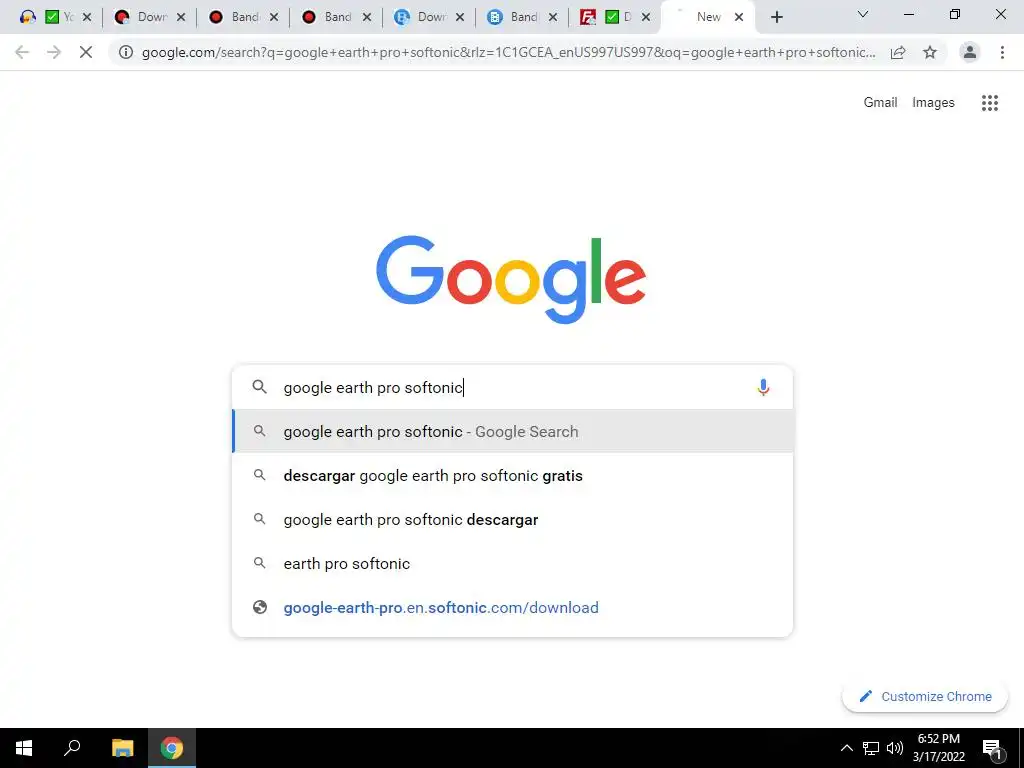Bookmark this page with the star icon

930,52
